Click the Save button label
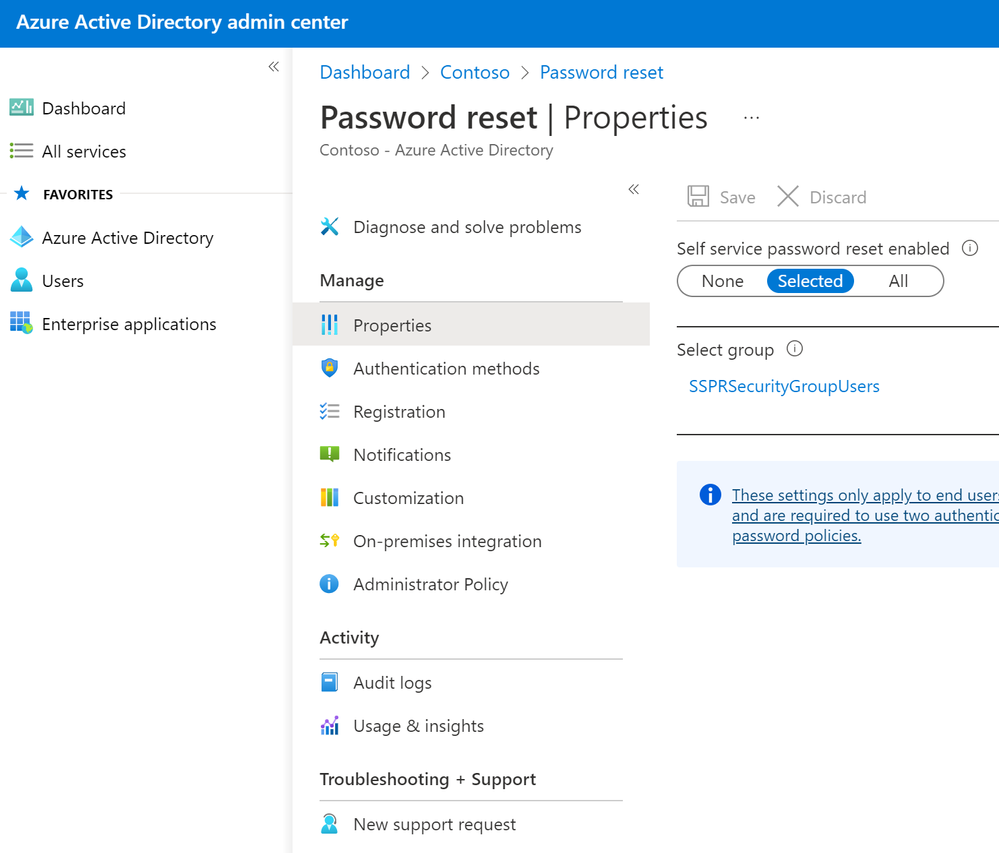 tap(737, 197)
